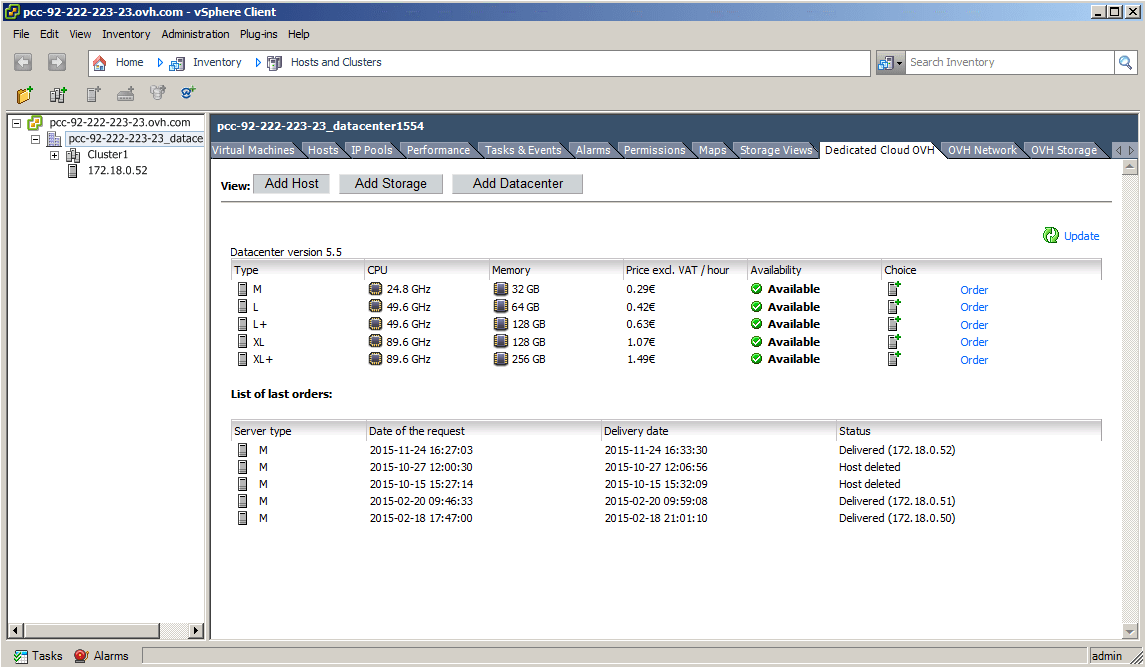
Task: Click the shield-shaped toolbar icon
Action: [x=158, y=93]
